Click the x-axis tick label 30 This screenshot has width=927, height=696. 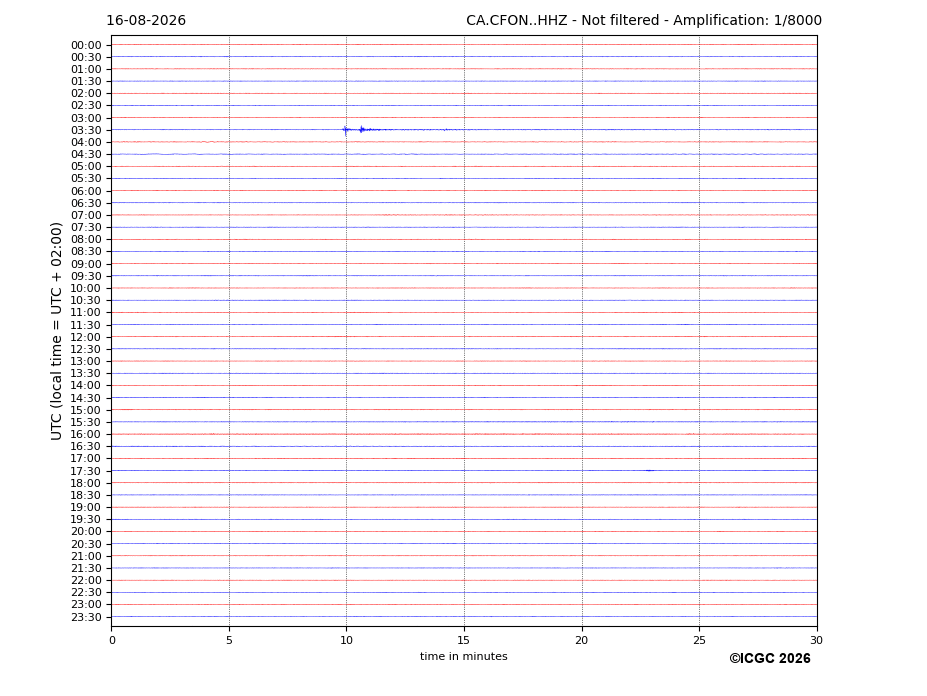pyautogui.click(x=816, y=640)
